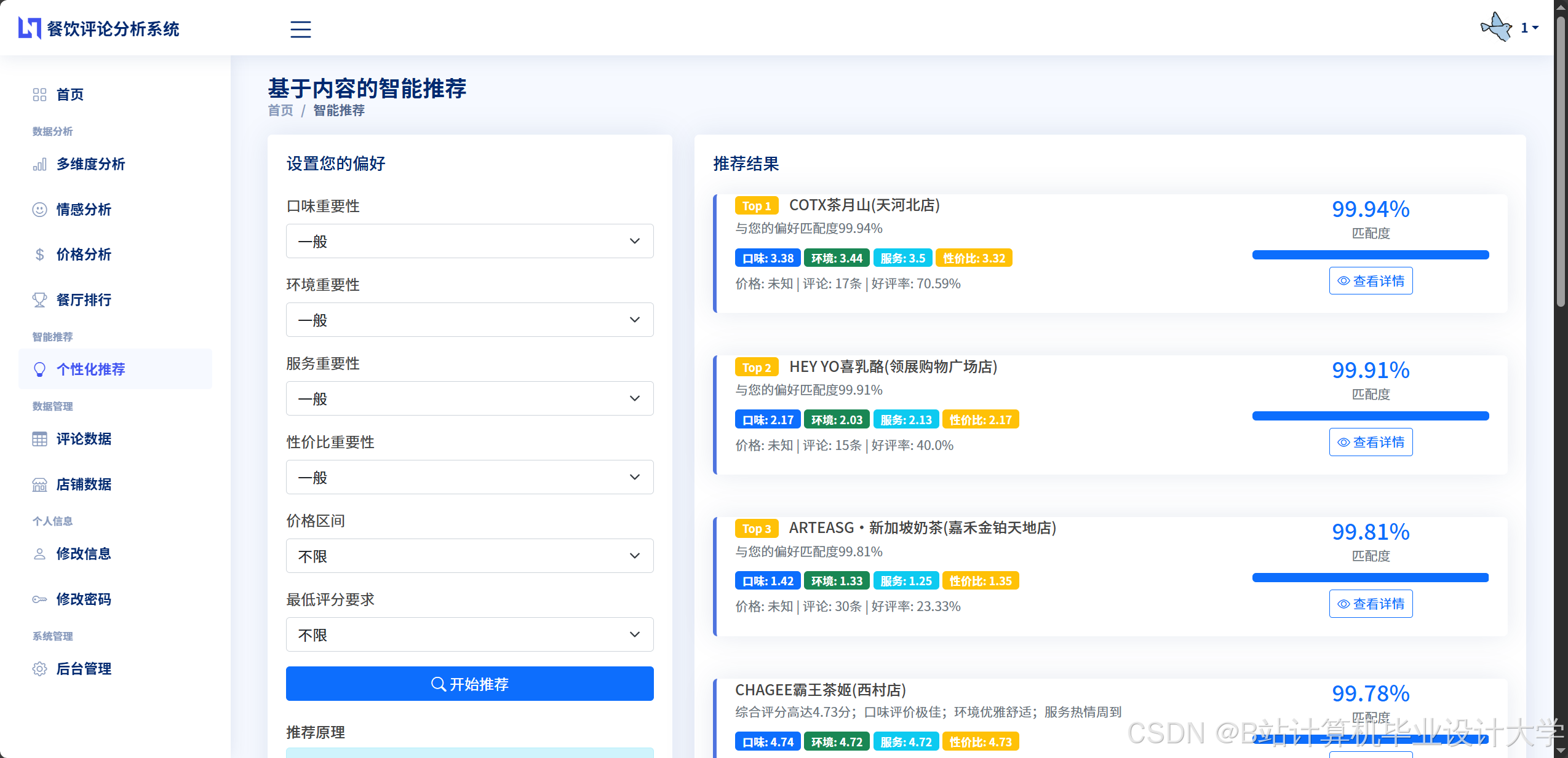Click the app logo icon
The image size is (1568, 758).
(x=30, y=28)
